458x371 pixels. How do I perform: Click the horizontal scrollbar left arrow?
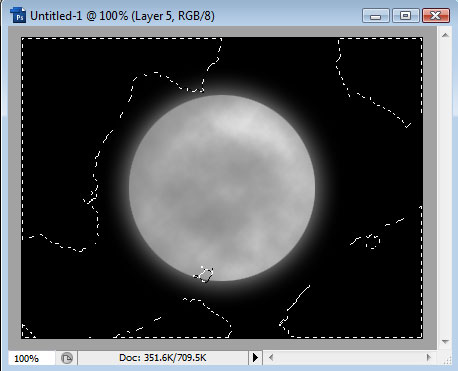(x=271, y=358)
